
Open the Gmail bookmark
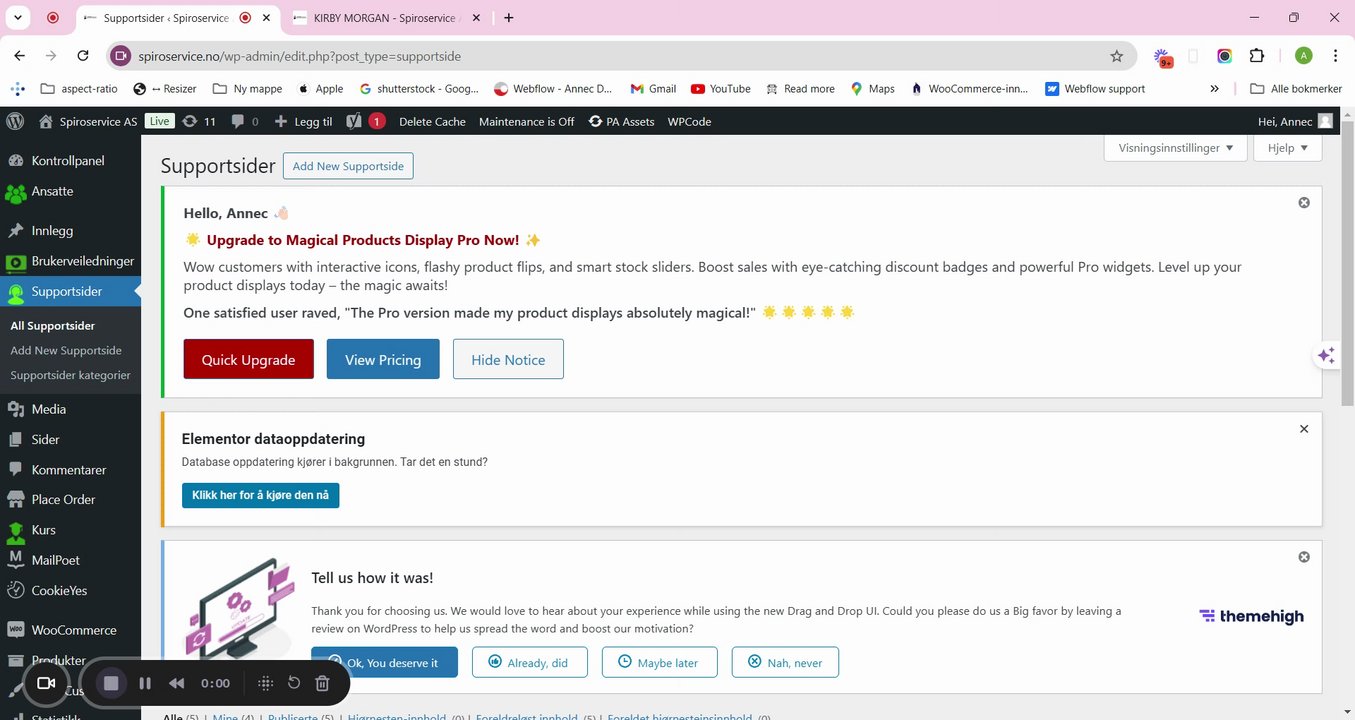(x=653, y=89)
